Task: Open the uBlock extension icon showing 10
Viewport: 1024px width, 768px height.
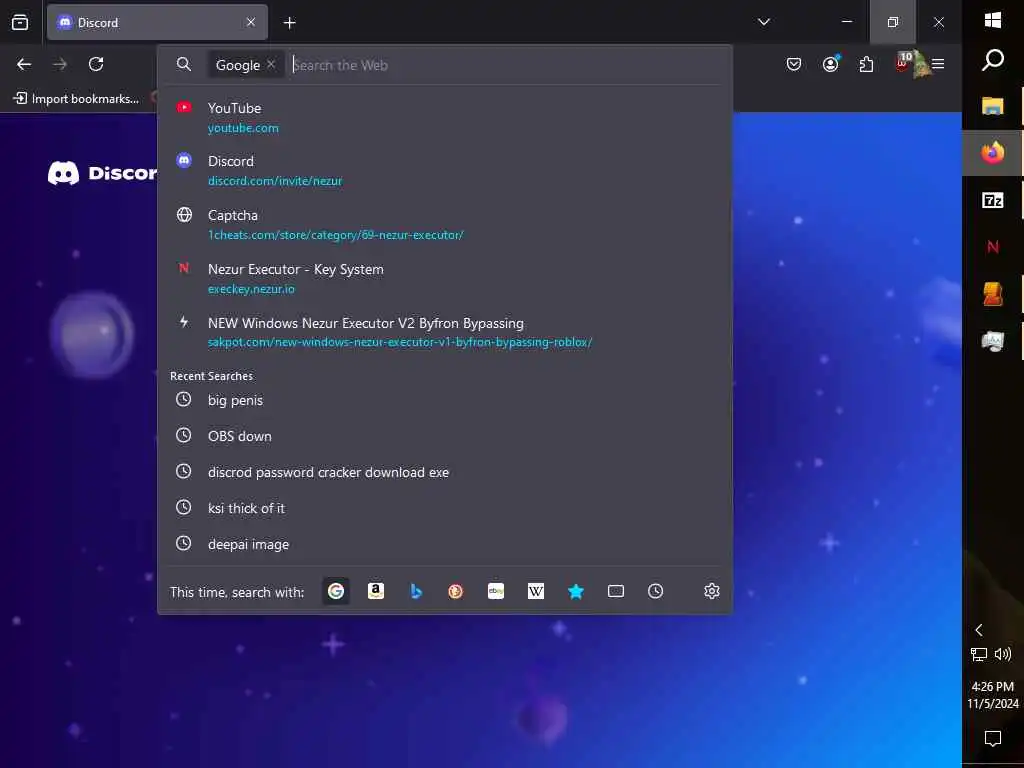Action: click(x=903, y=63)
